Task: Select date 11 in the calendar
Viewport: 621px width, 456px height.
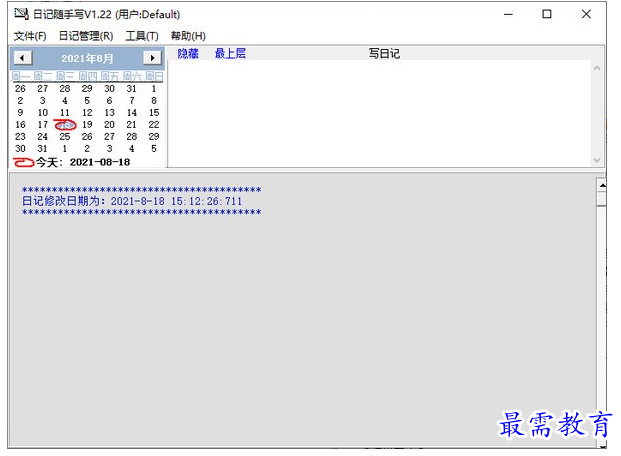Action: (65, 113)
